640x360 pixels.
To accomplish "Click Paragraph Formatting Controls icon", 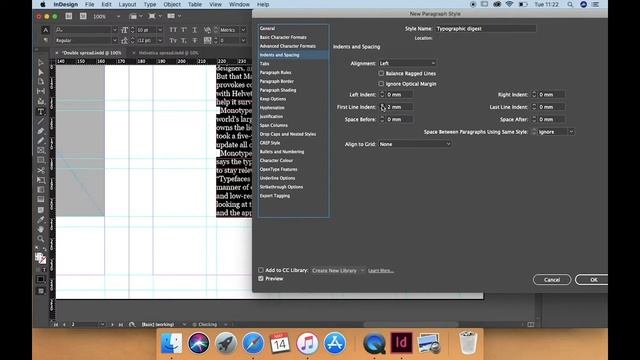I will click(45, 40).
